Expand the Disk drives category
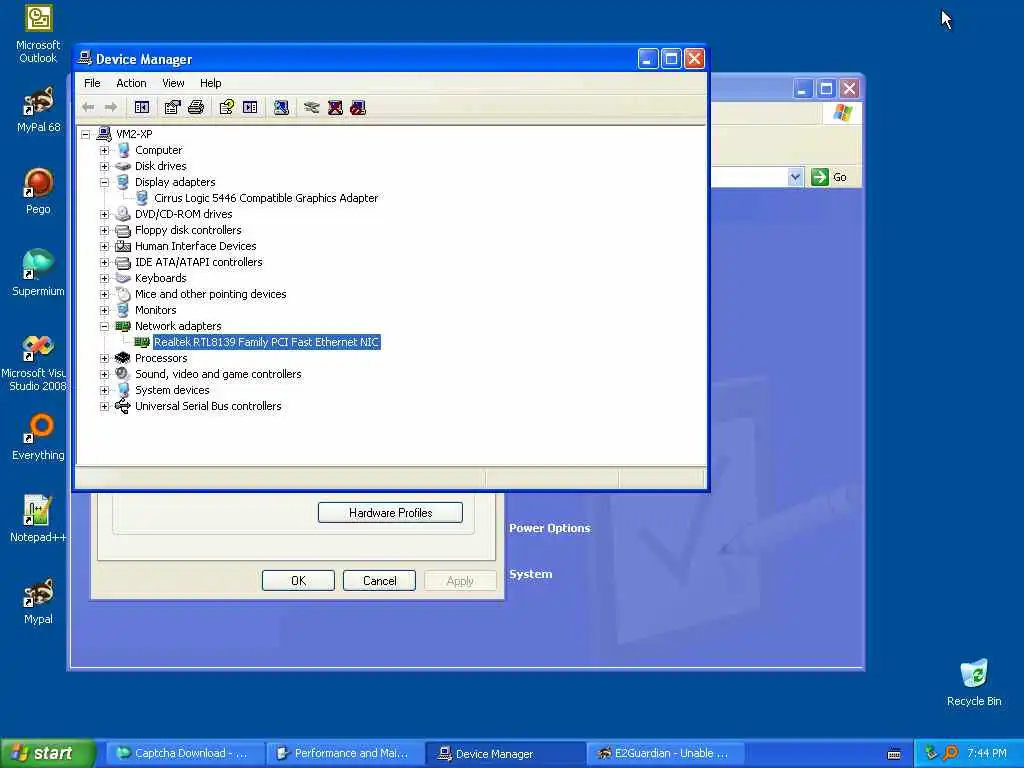Viewport: 1024px width, 768px height. pos(104,167)
